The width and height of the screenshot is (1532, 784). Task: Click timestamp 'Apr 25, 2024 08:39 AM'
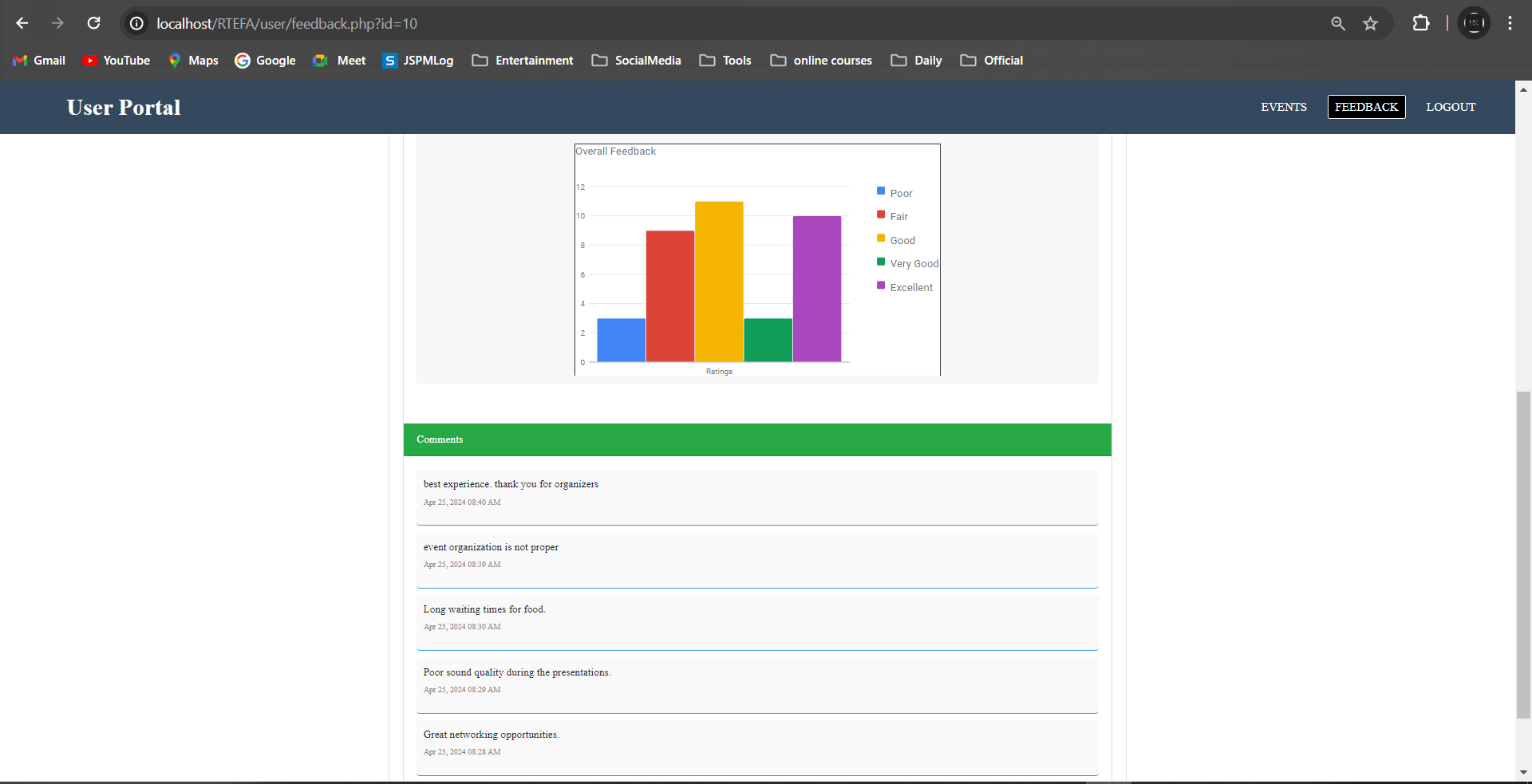(462, 565)
